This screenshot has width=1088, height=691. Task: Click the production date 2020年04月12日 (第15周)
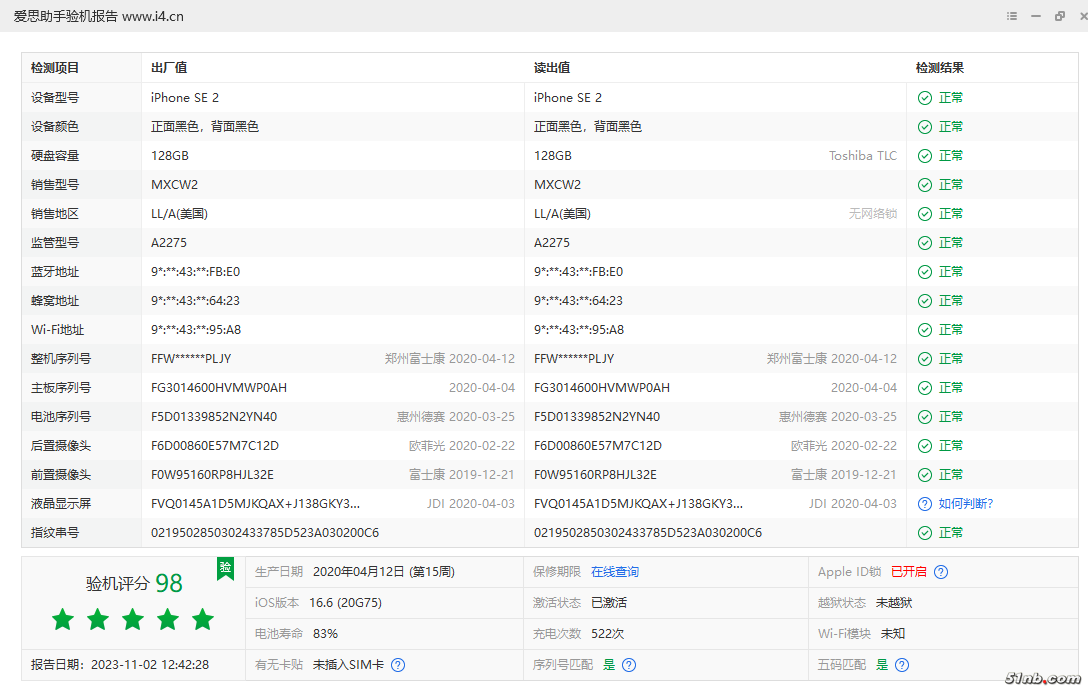click(384, 572)
